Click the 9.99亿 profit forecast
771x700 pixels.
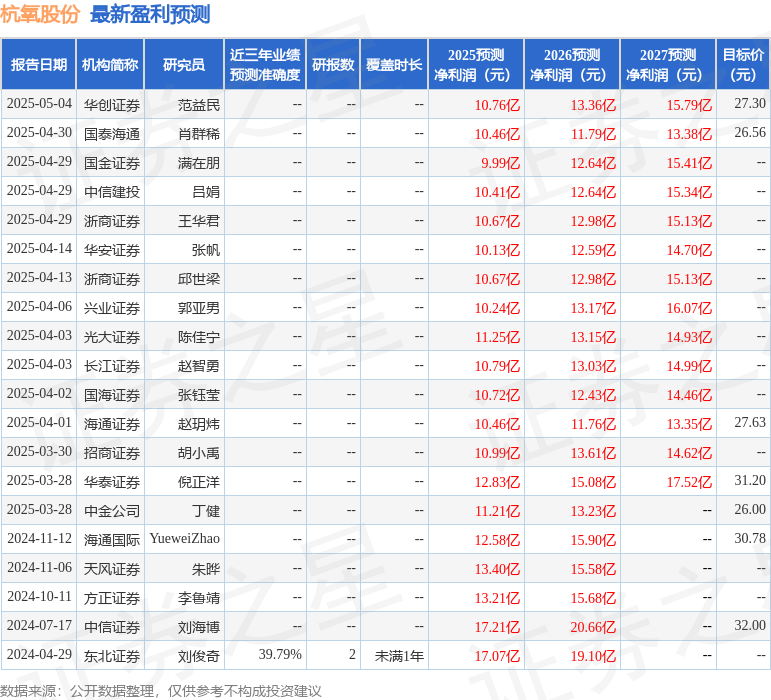[501, 163]
